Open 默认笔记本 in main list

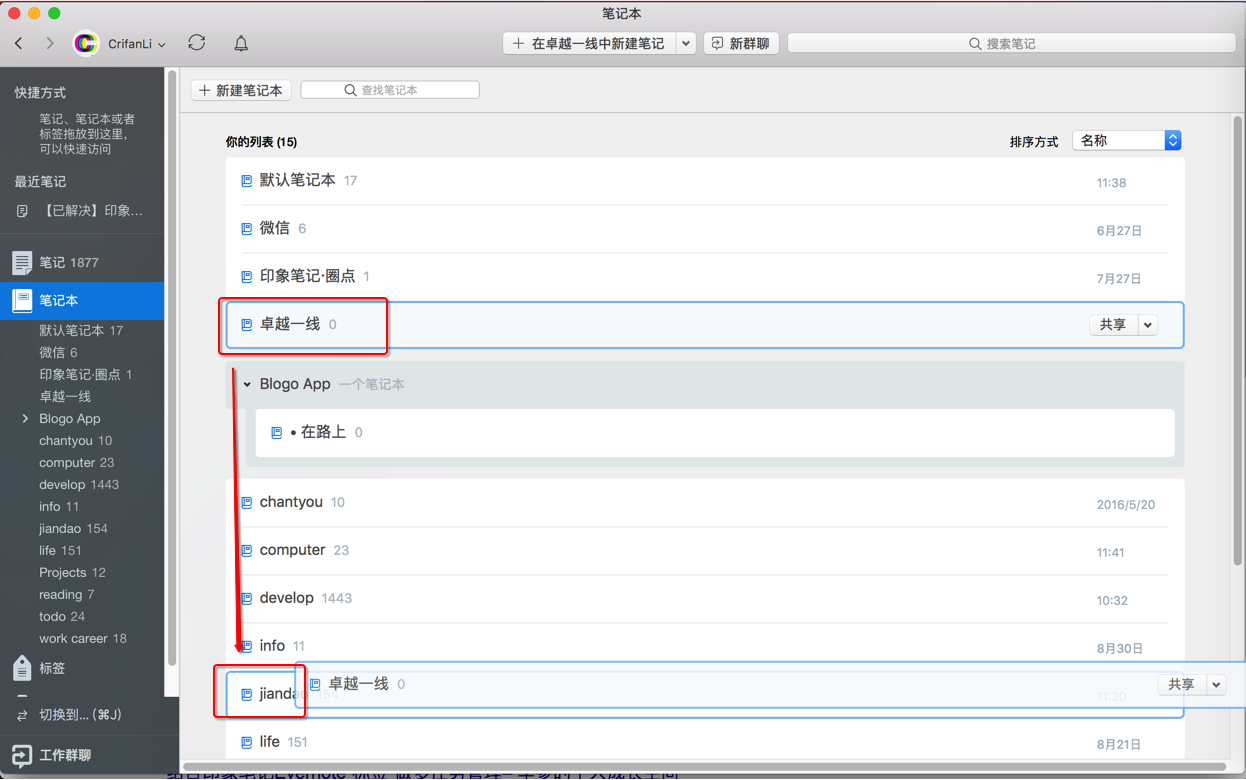click(x=705, y=181)
